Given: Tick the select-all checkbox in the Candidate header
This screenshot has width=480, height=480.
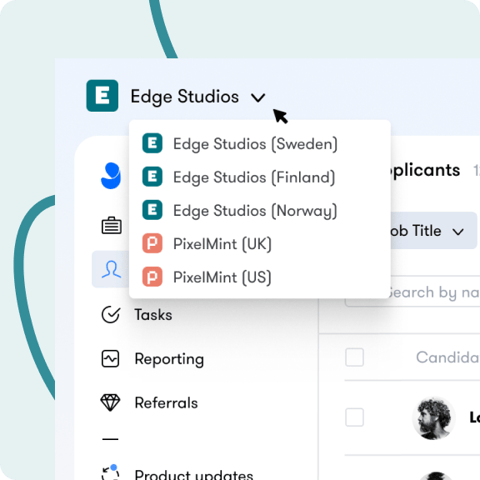Looking at the screenshot, I should [x=354, y=357].
